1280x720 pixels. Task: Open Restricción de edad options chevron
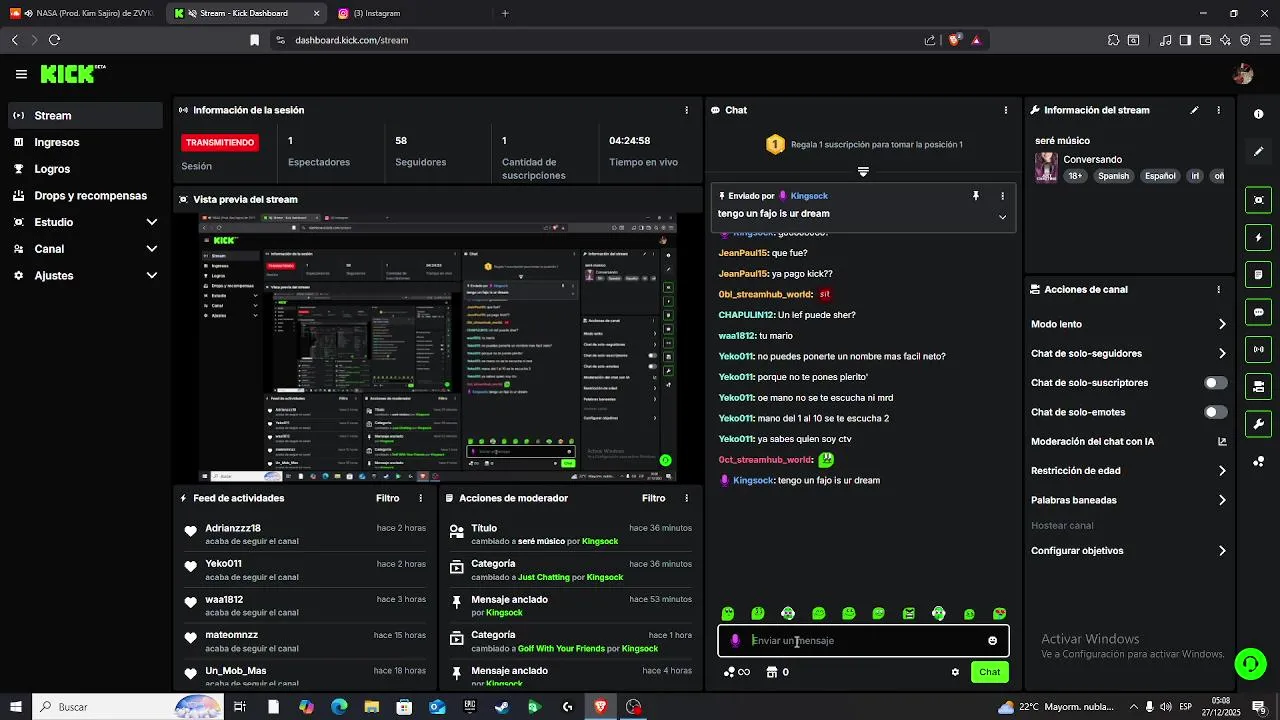(x=1222, y=471)
